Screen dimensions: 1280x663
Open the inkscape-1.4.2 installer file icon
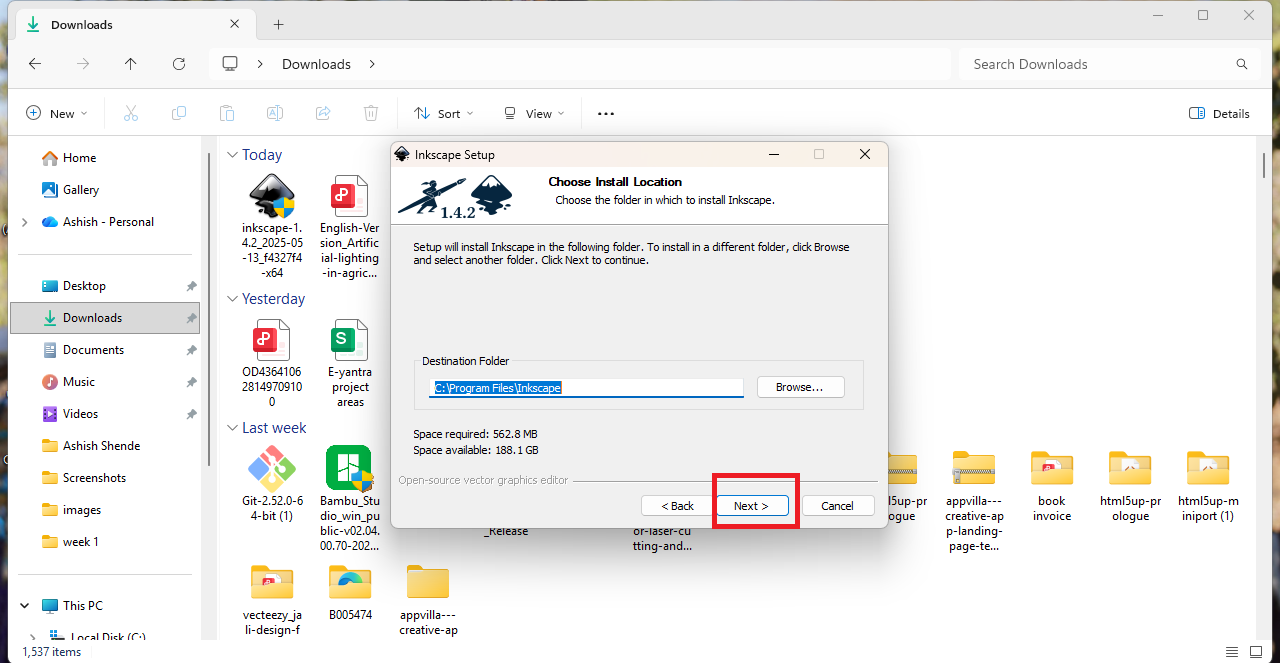(x=271, y=195)
